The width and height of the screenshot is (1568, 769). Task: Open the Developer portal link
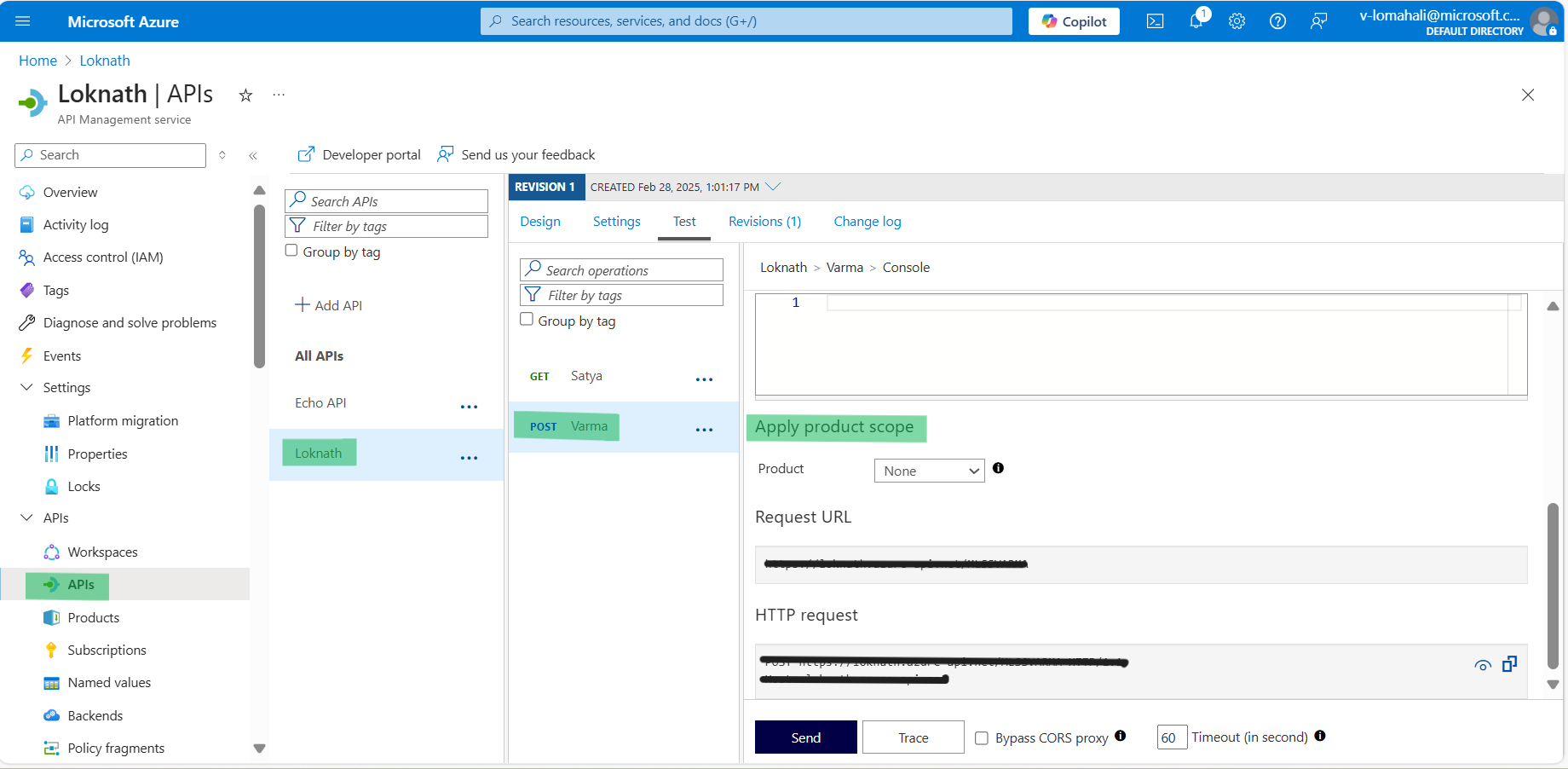pyautogui.click(x=359, y=155)
